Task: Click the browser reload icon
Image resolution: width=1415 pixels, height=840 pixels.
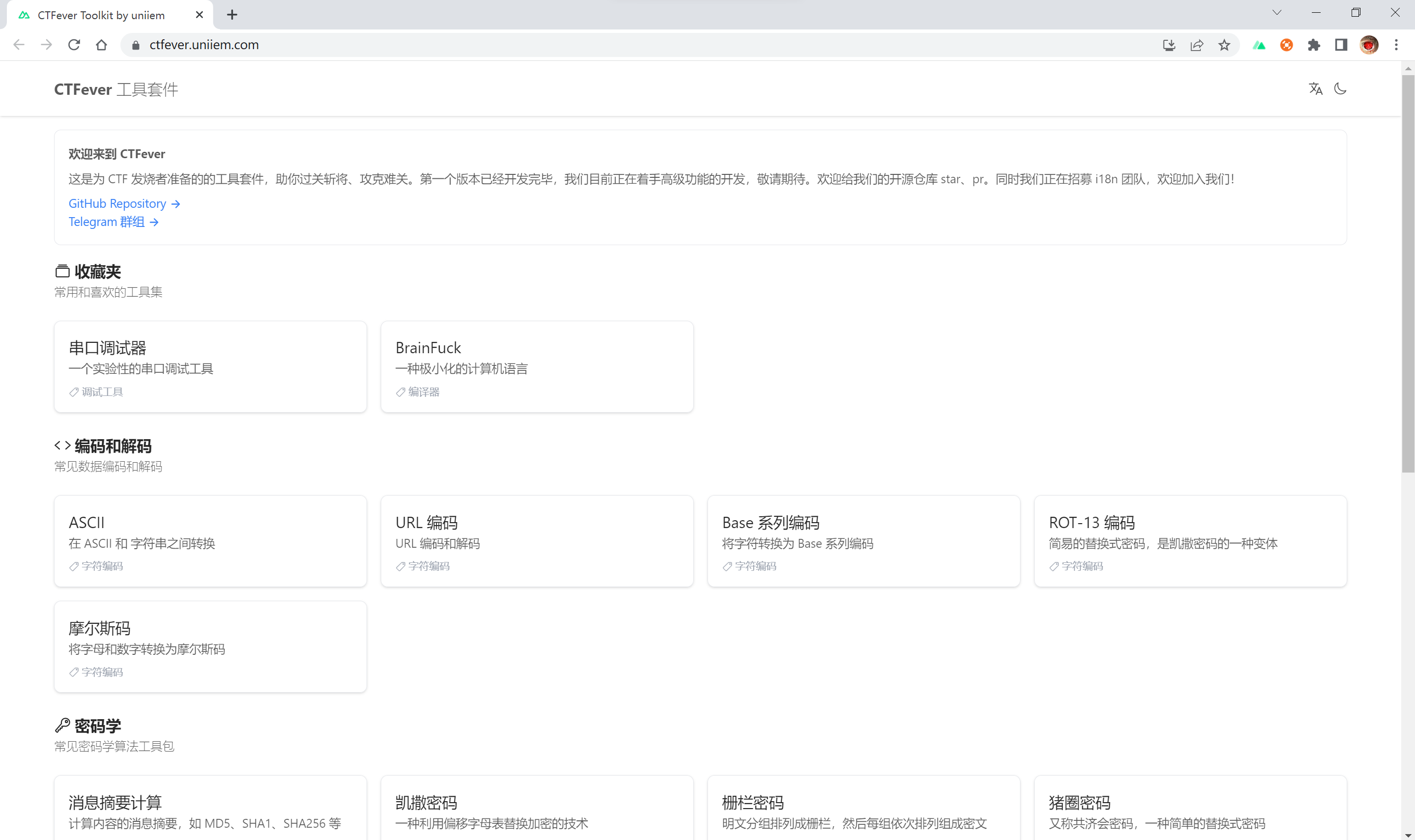Action: [74, 45]
